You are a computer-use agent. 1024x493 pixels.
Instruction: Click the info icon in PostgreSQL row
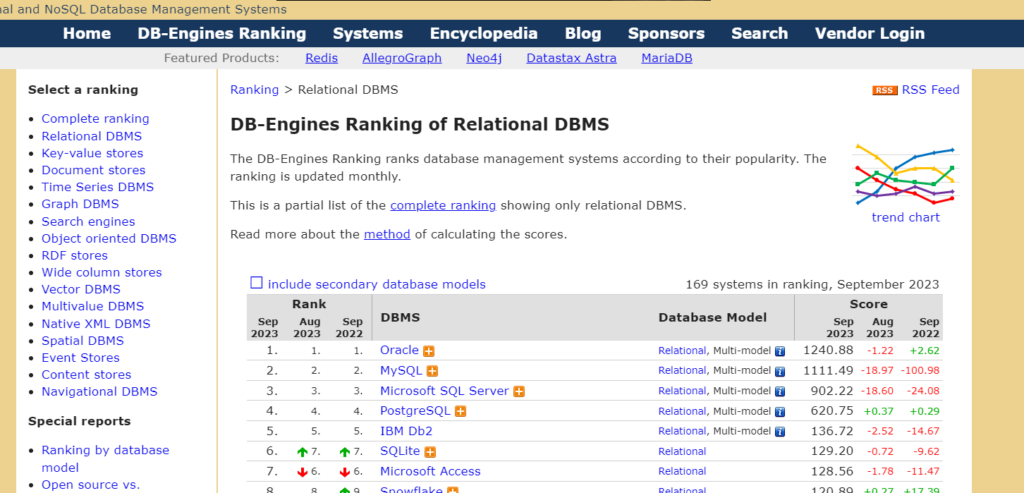(780, 412)
